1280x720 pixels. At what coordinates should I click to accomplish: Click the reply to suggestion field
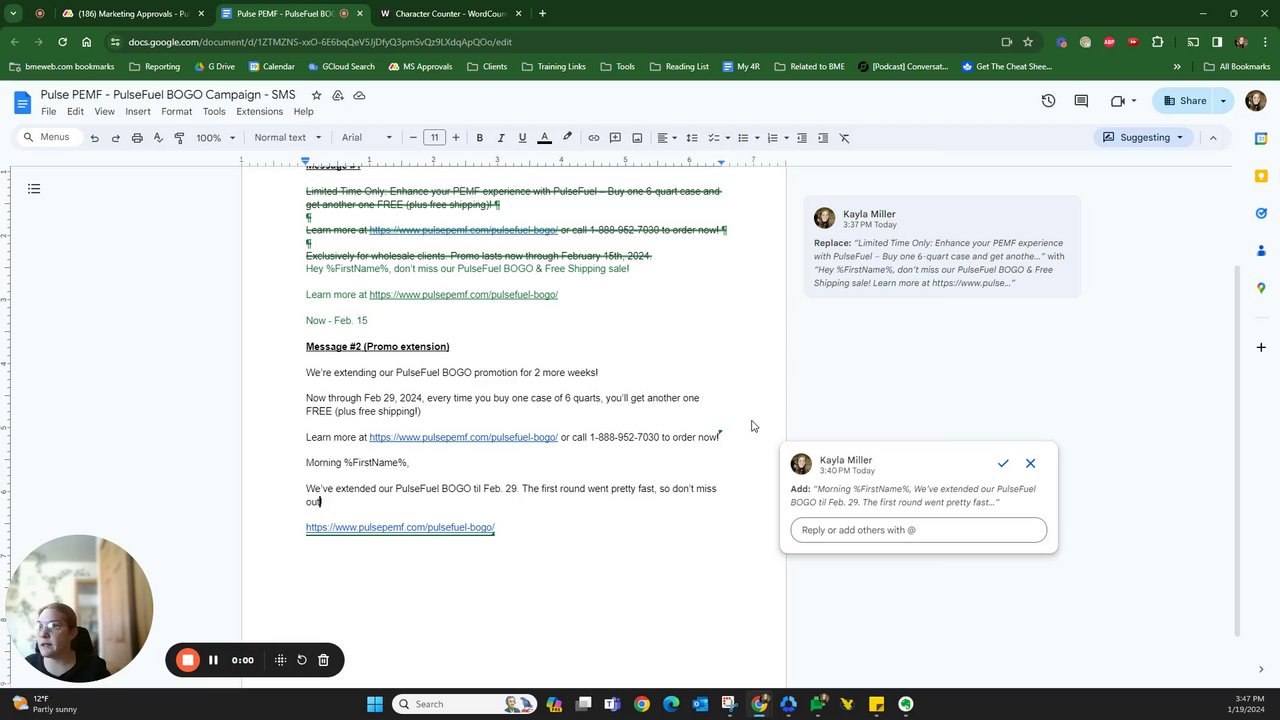918,530
